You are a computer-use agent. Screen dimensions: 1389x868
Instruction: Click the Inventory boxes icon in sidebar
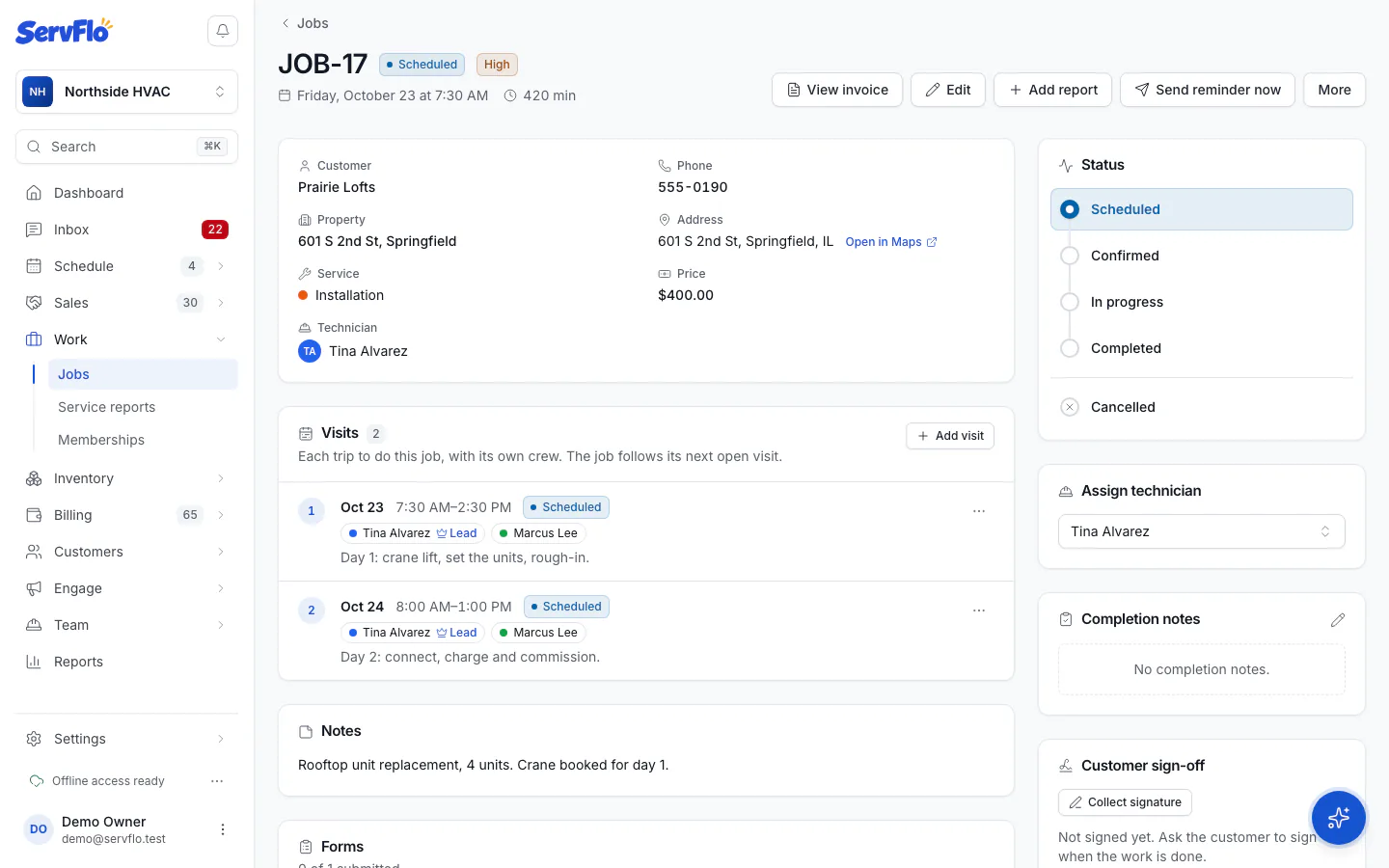[x=34, y=478]
